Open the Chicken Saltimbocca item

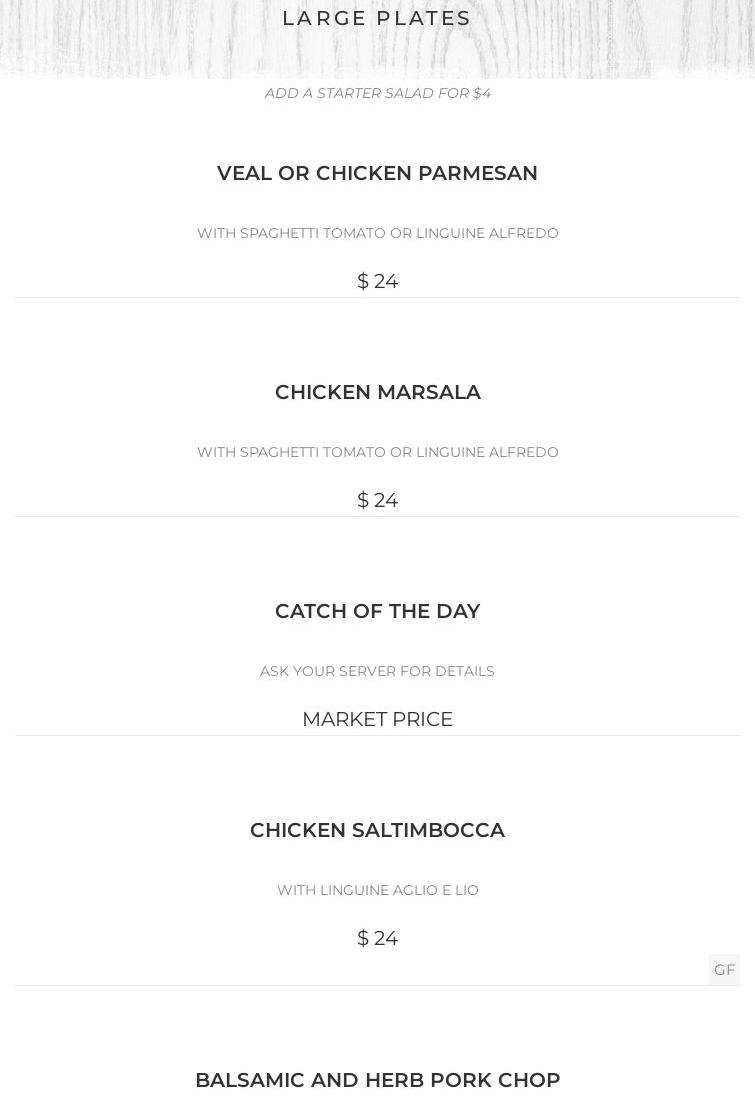coord(377,830)
